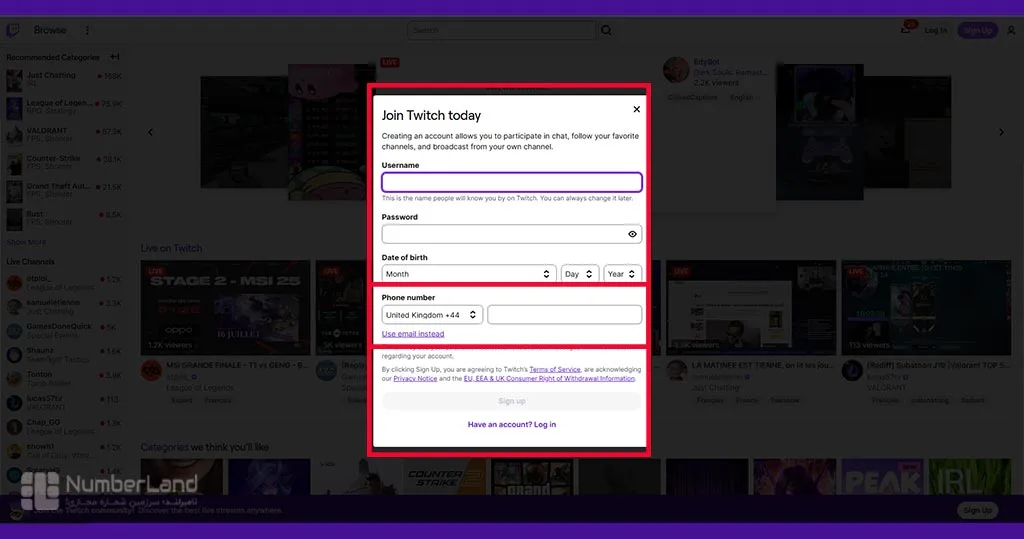Open the notifications inbox icon in the top bar
The width and height of the screenshot is (1024, 539).
(x=906, y=29)
